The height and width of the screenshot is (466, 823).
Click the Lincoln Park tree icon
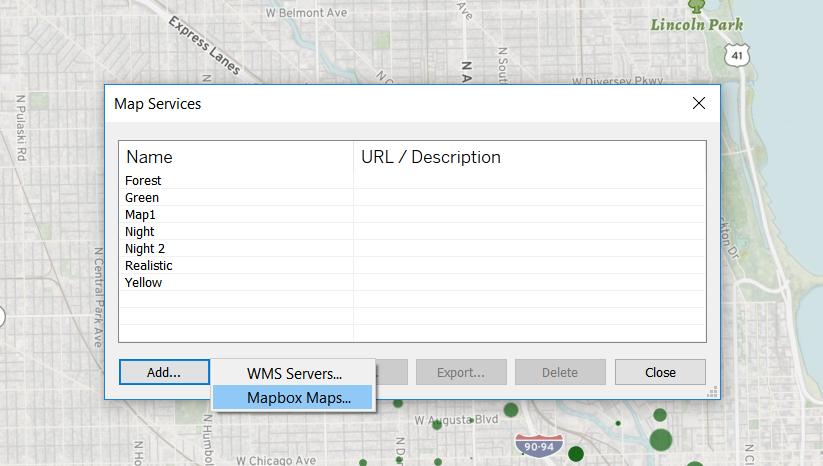(x=697, y=6)
